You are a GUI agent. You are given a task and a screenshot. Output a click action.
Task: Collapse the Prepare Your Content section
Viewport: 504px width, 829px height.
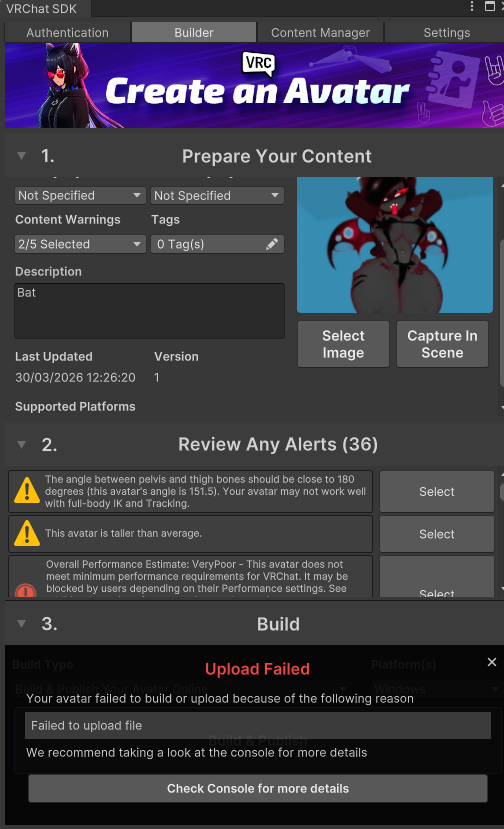click(22, 156)
